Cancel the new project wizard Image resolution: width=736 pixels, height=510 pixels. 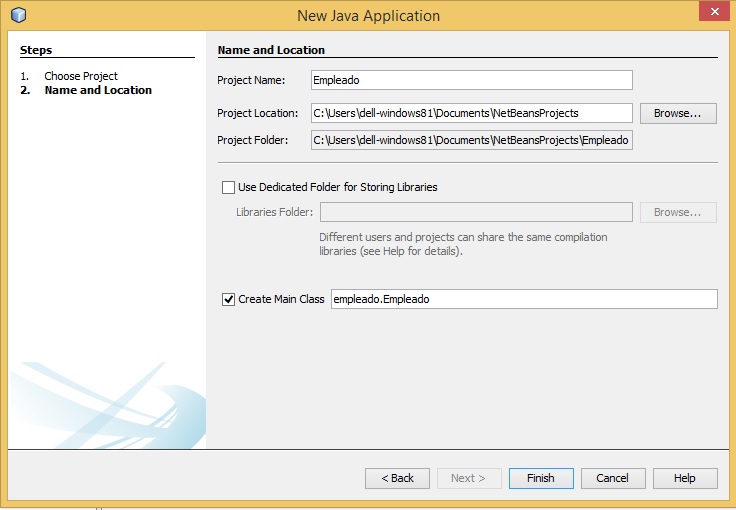tap(613, 478)
